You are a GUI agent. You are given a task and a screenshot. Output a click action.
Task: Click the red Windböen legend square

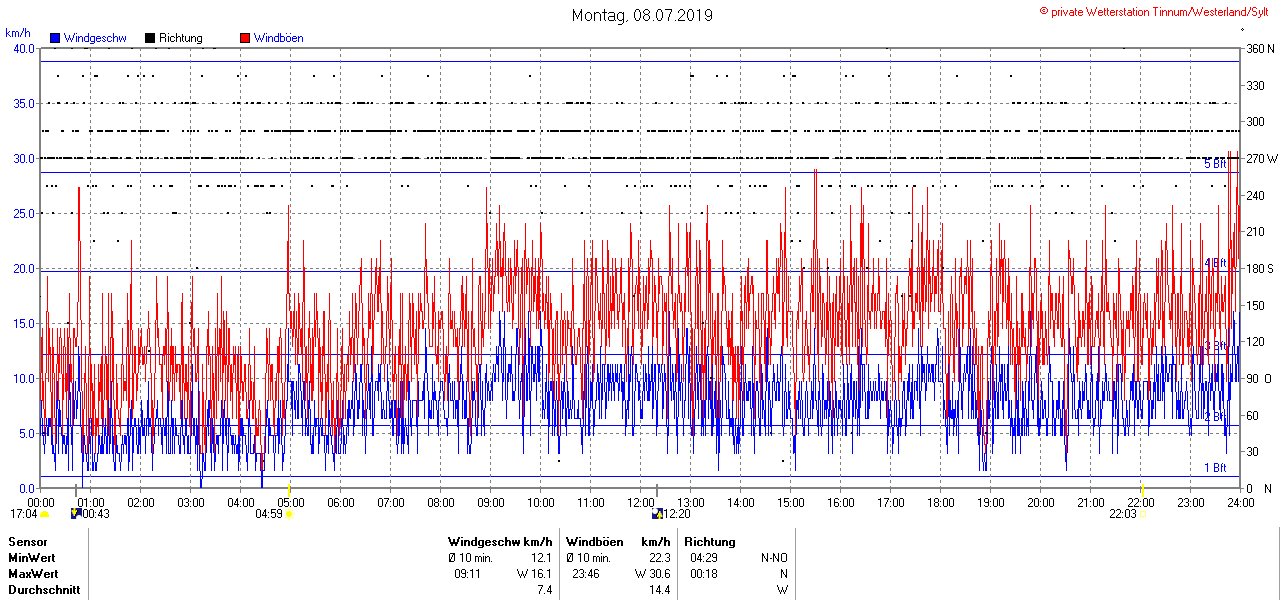click(245, 38)
